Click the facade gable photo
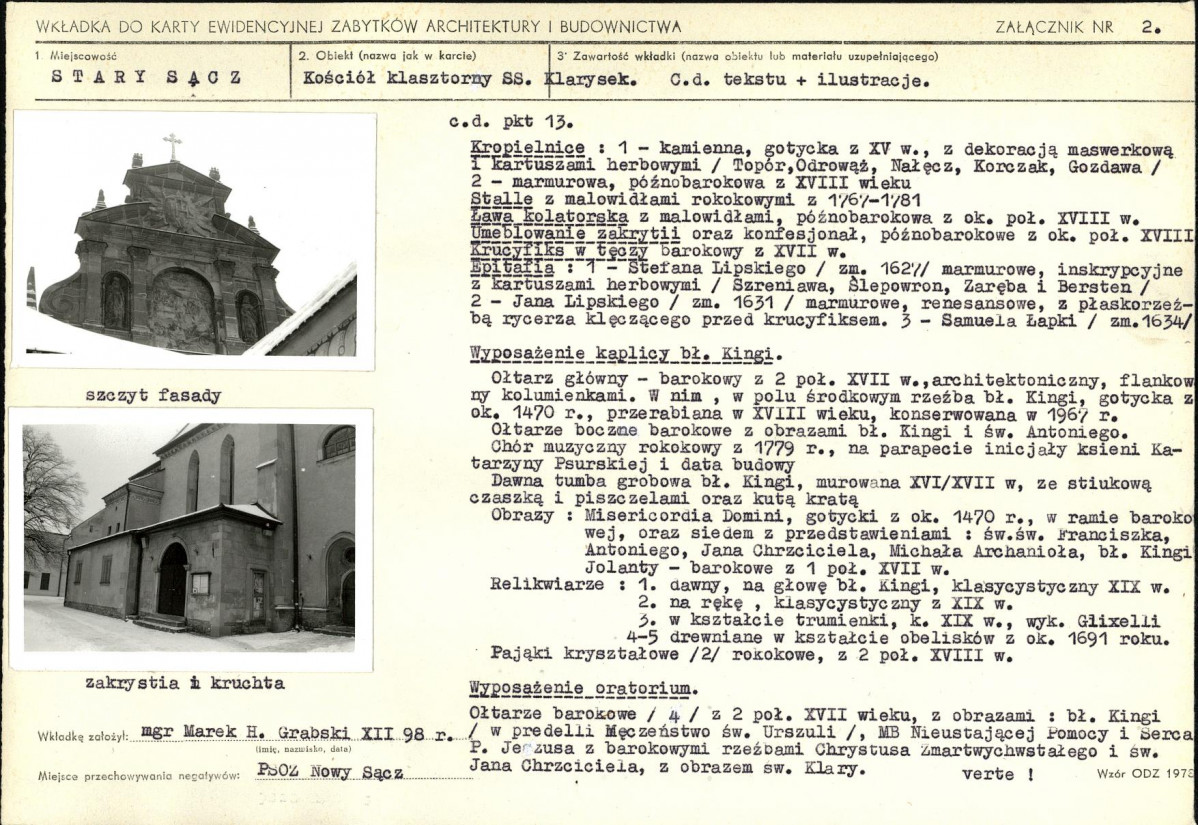The width and height of the screenshot is (1198, 825). tap(193, 241)
